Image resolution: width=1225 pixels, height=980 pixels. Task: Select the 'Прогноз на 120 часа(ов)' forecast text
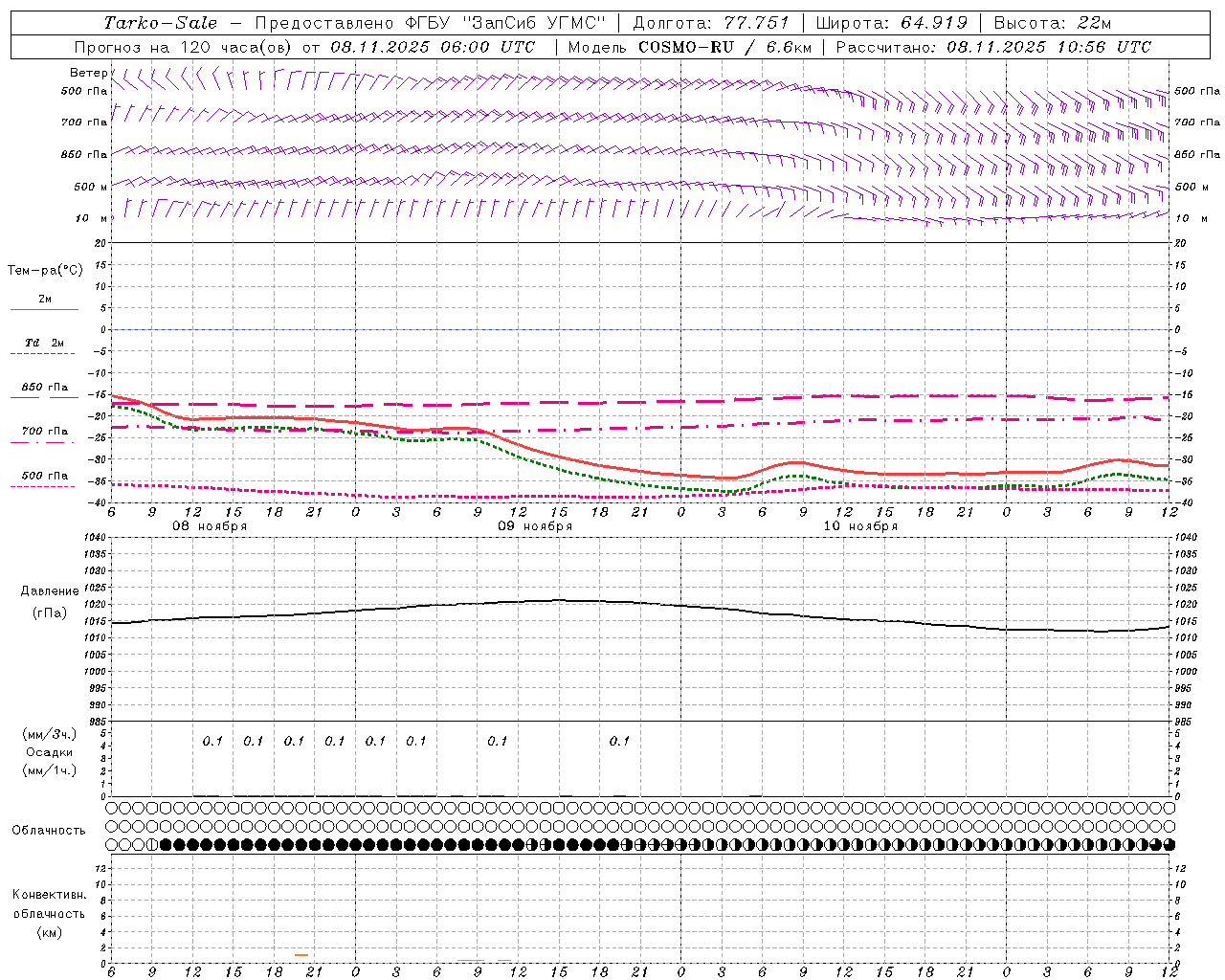[x=185, y=47]
